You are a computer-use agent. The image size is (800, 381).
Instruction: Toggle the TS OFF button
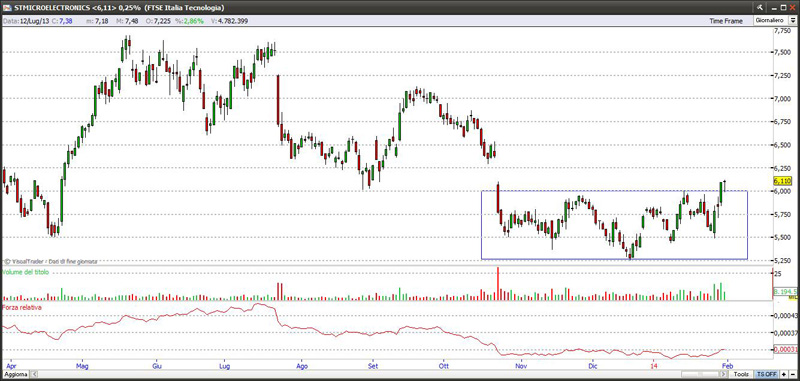(x=767, y=374)
